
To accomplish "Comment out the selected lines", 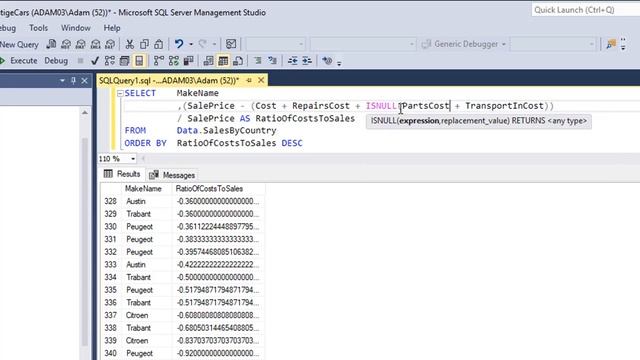I will pyautogui.click(x=258, y=61).
